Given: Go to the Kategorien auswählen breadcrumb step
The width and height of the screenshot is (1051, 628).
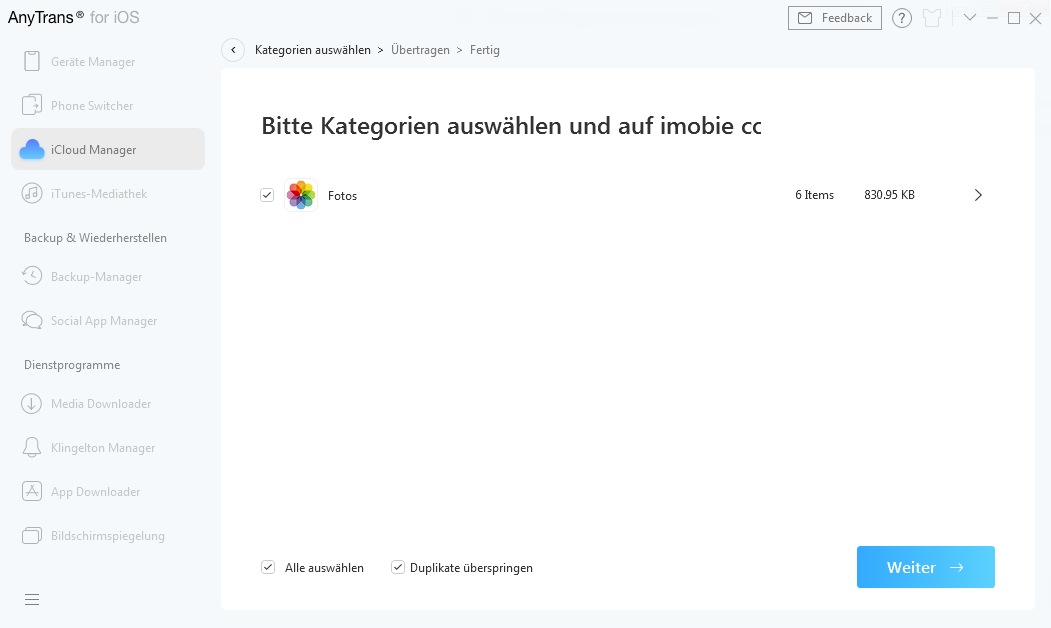Looking at the screenshot, I should click(314, 49).
